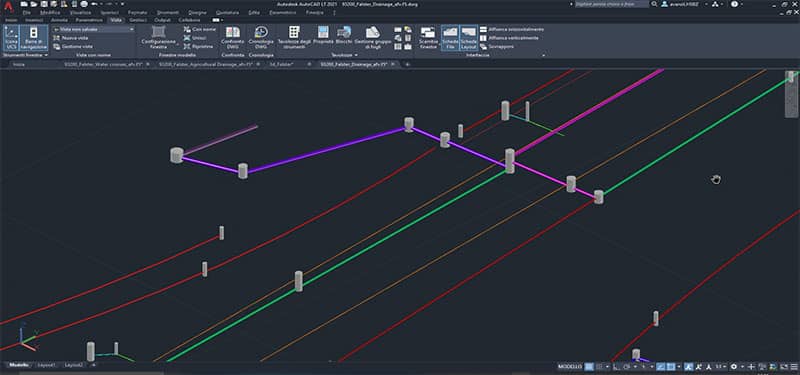Open the Blocchi palette
This screenshot has height=375, width=800.
pos(343,38)
